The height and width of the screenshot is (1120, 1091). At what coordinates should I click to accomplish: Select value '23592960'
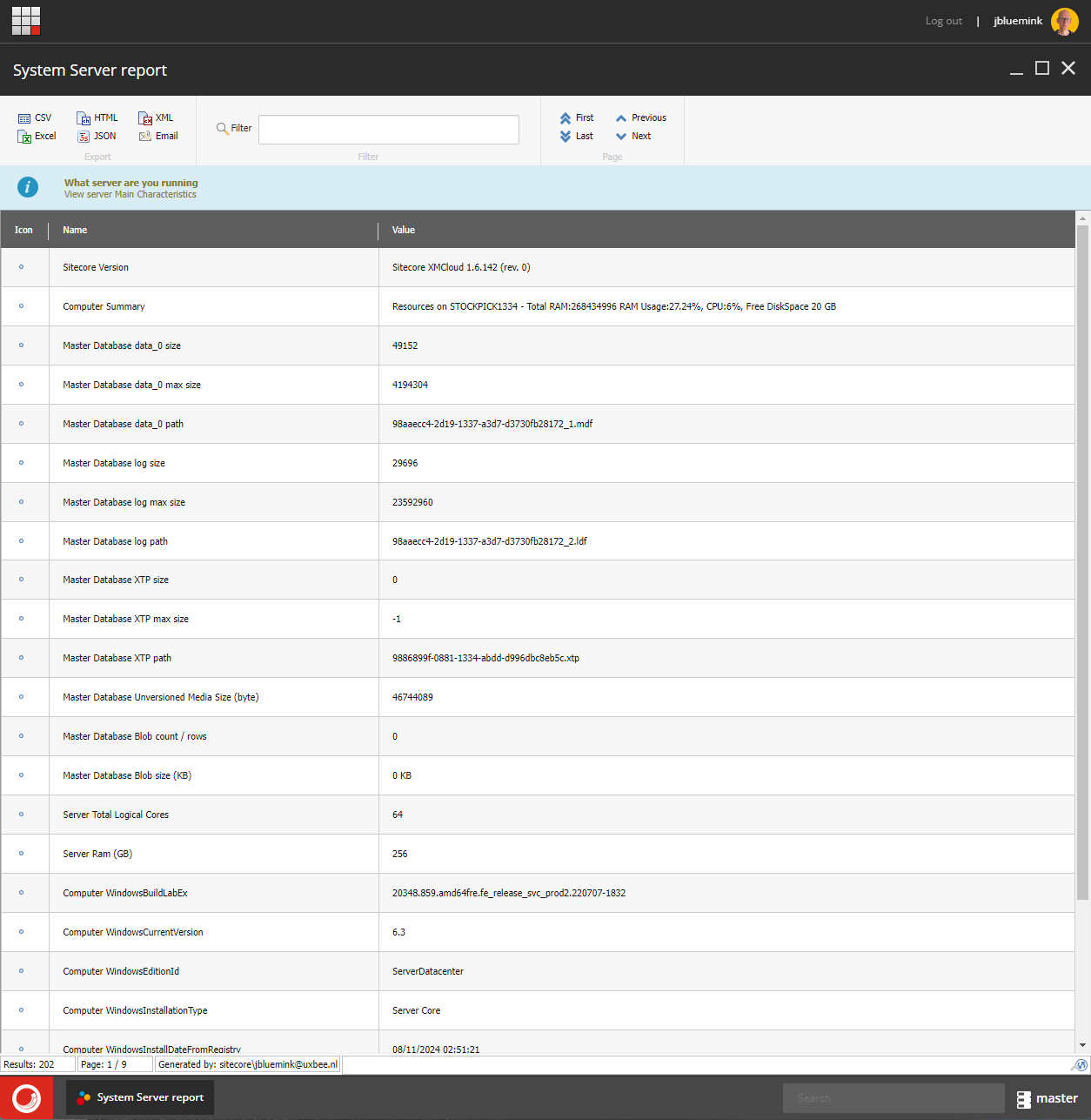point(412,502)
